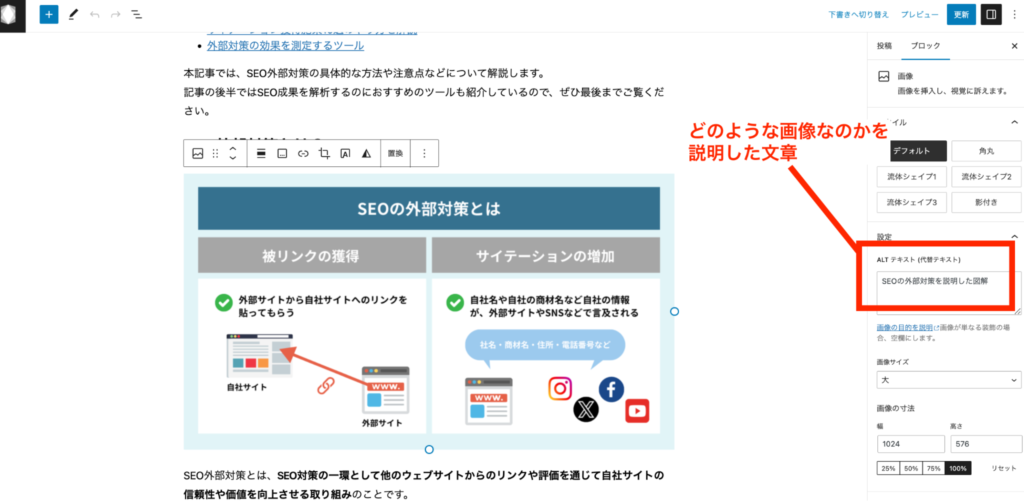Select the SEOの外部対策とは image
This screenshot has width=1024, height=501.
click(428, 312)
